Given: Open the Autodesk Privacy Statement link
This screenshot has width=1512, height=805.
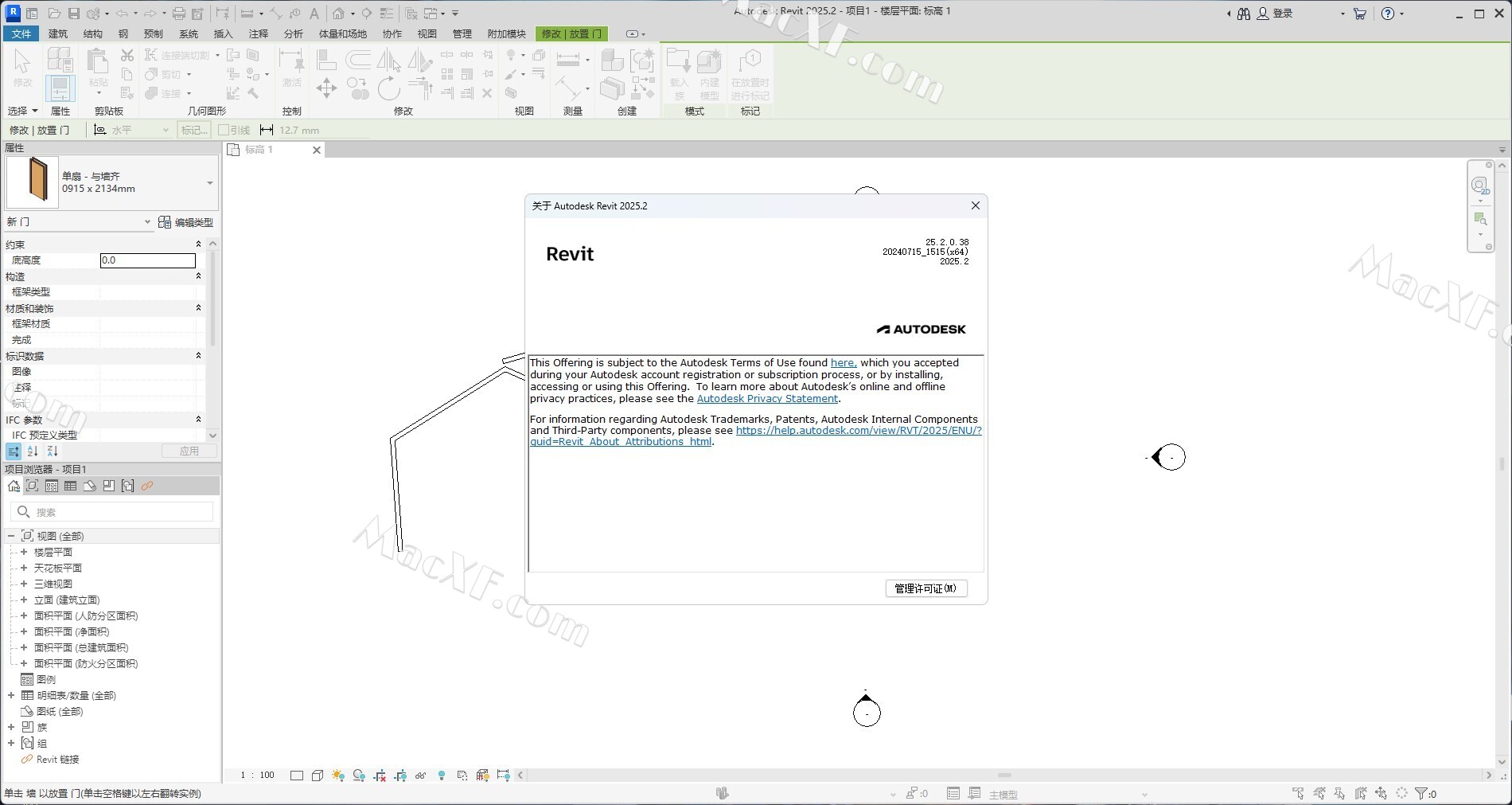Looking at the screenshot, I should click(x=767, y=399).
